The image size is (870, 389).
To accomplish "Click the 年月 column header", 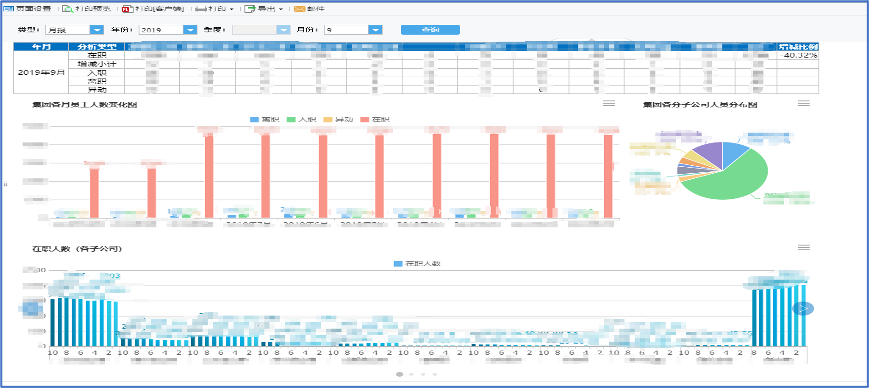I will tap(41, 47).
